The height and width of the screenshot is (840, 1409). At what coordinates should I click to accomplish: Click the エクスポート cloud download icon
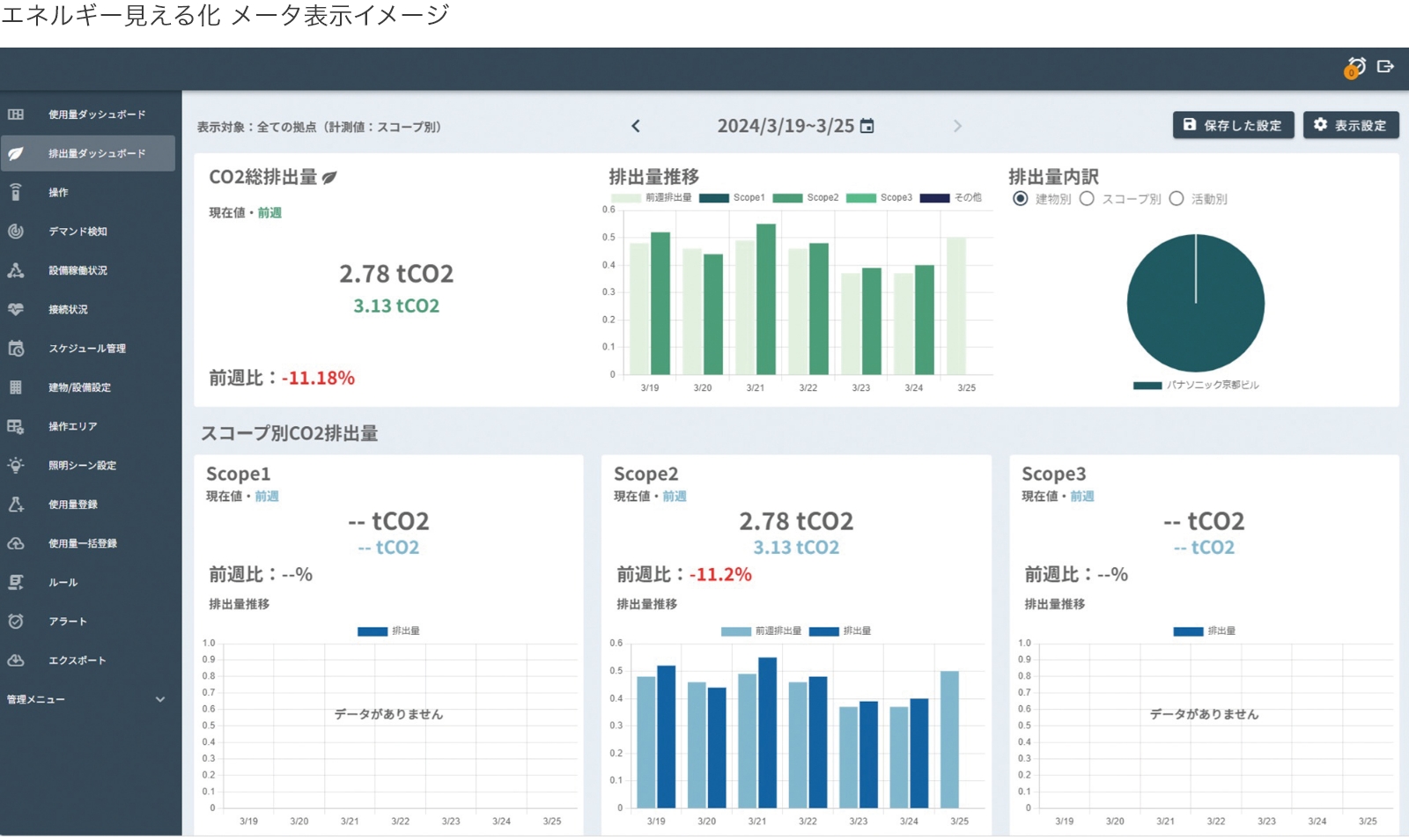click(x=16, y=660)
